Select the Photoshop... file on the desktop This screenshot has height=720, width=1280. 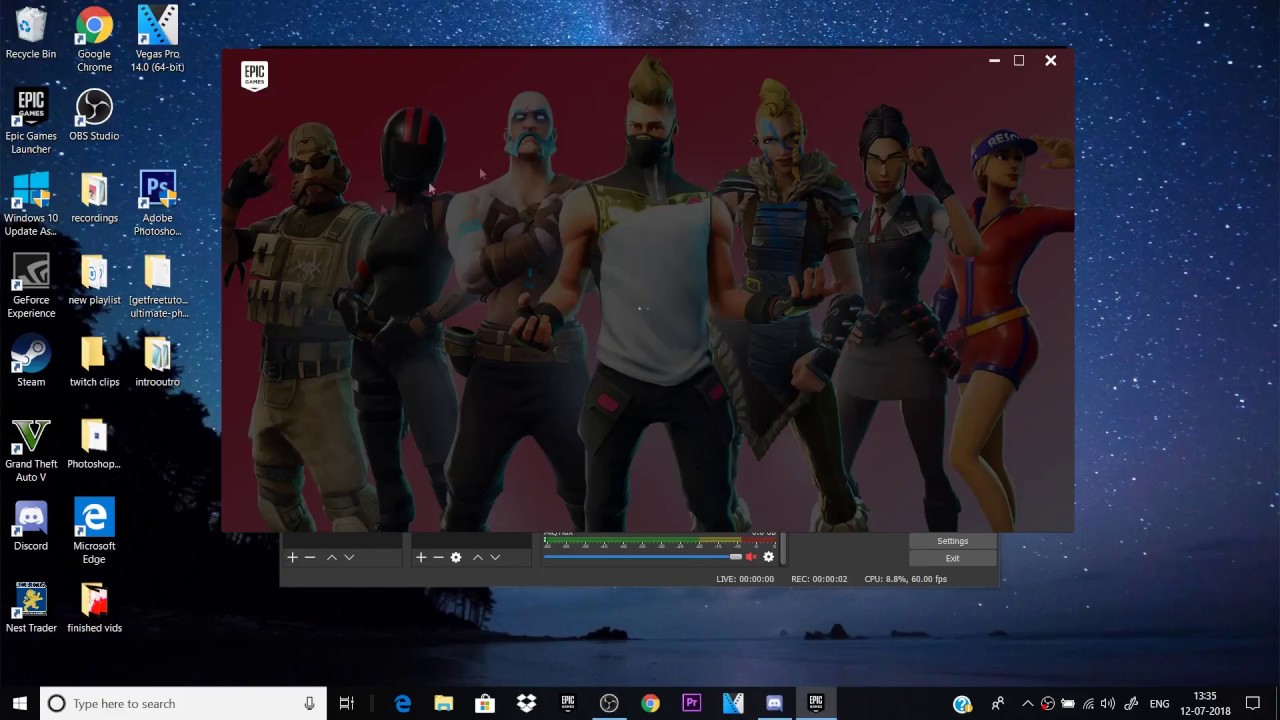coord(94,444)
